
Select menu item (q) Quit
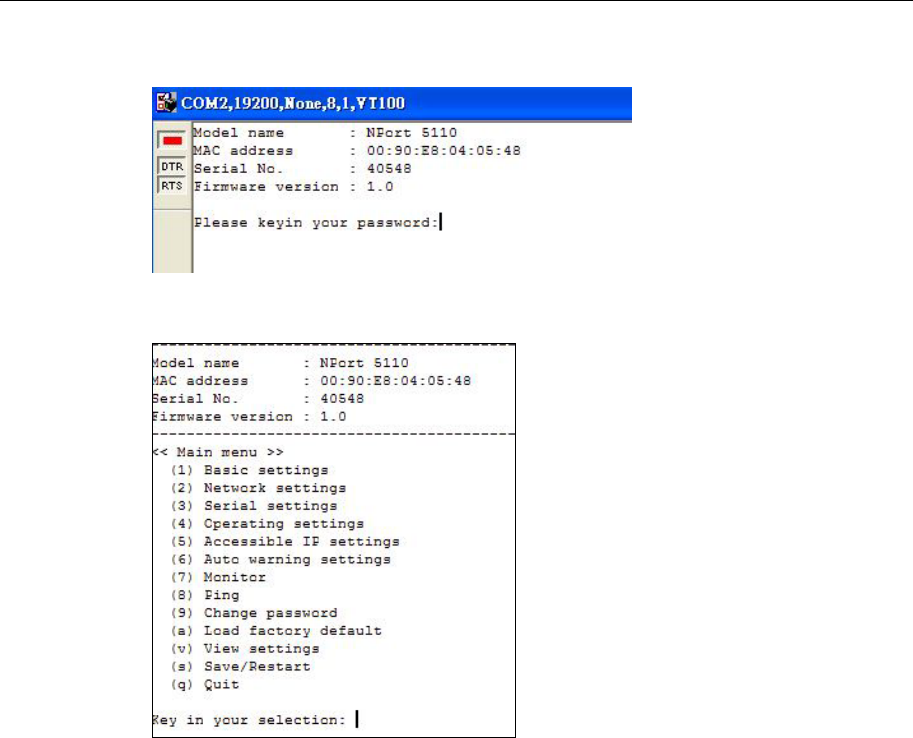205,684
